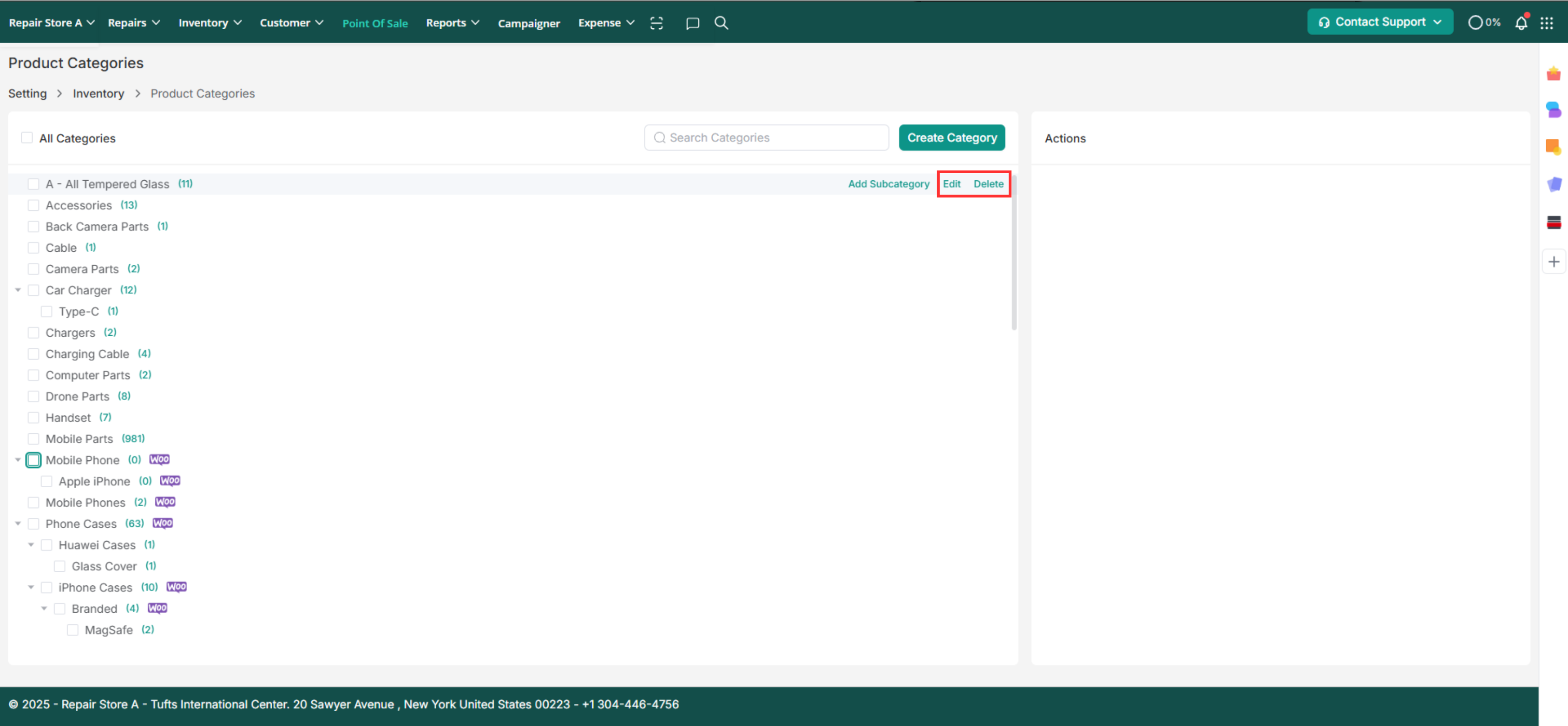
Task: Tick the Drone Parts checkbox
Action: coord(33,396)
